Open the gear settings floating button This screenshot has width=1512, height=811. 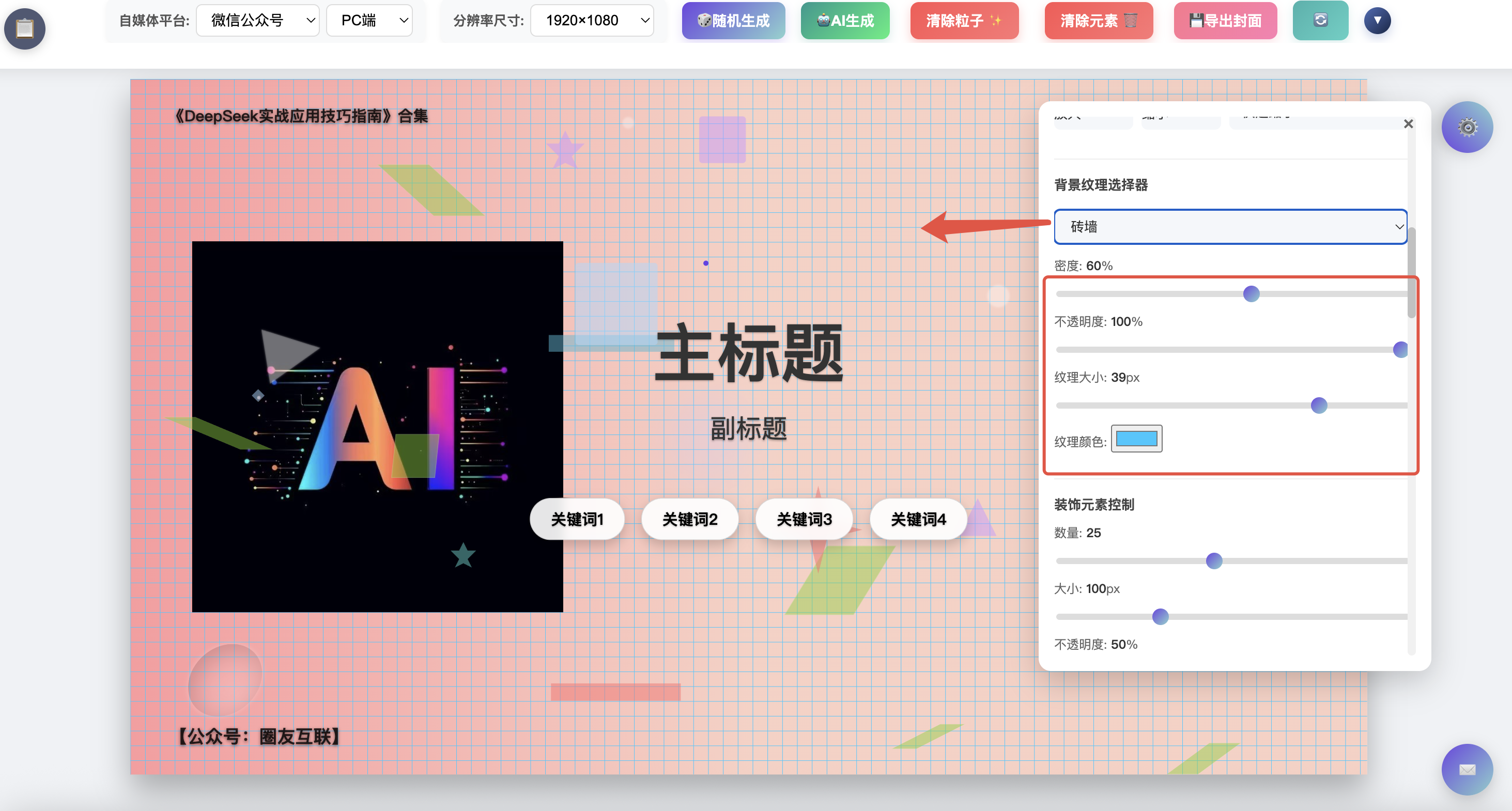point(1467,127)
